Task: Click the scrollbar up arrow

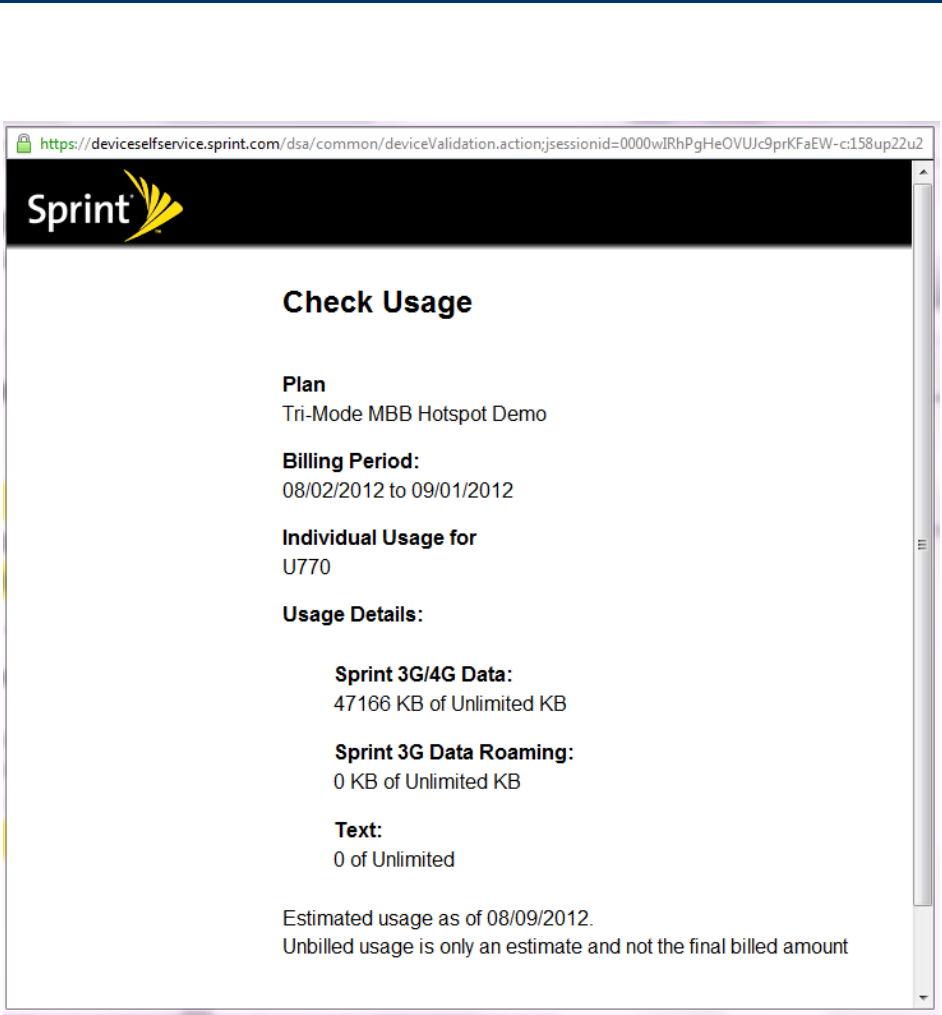Action: click(923, 172)
